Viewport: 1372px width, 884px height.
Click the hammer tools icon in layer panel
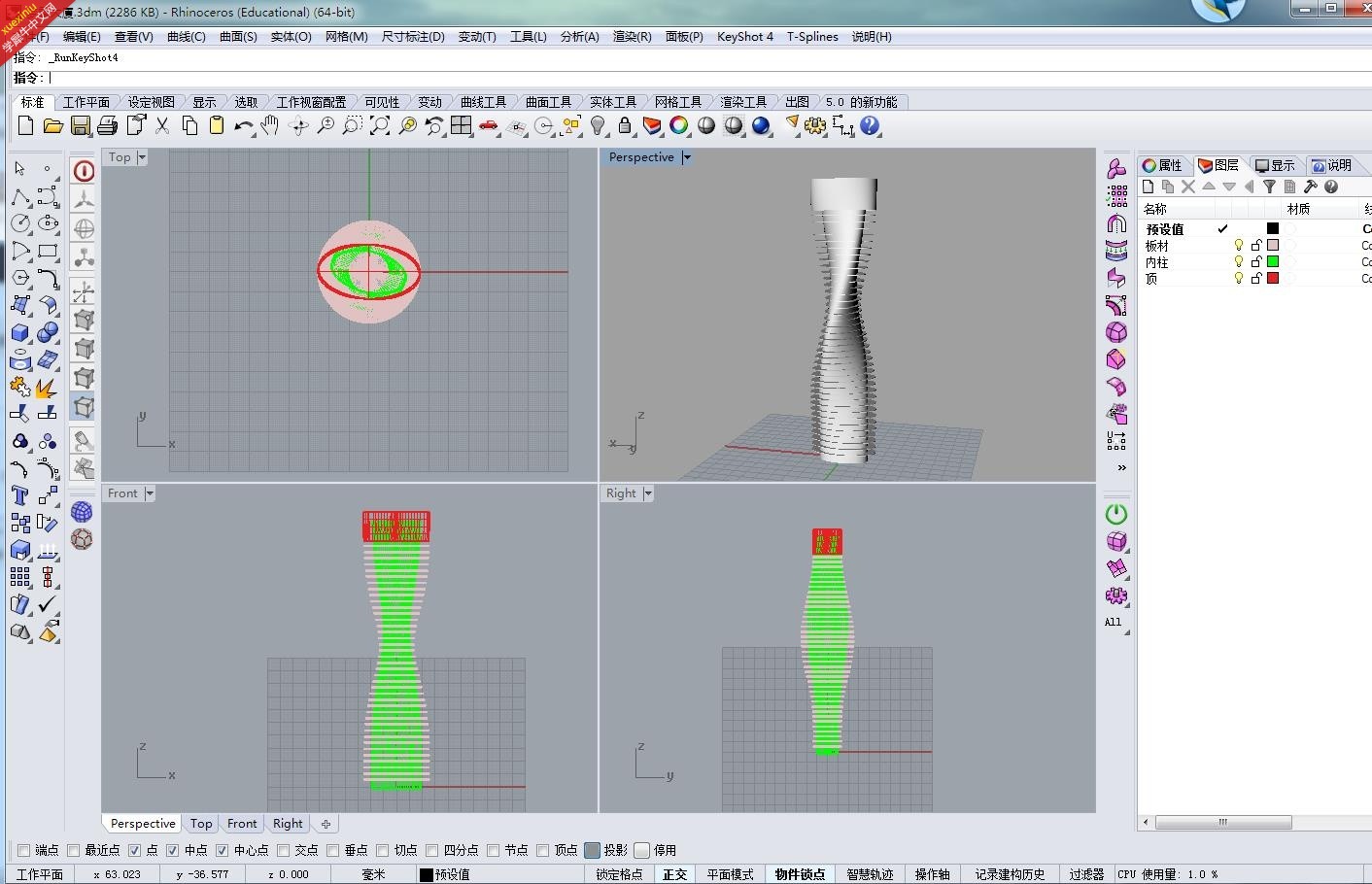click(1310, 187)
